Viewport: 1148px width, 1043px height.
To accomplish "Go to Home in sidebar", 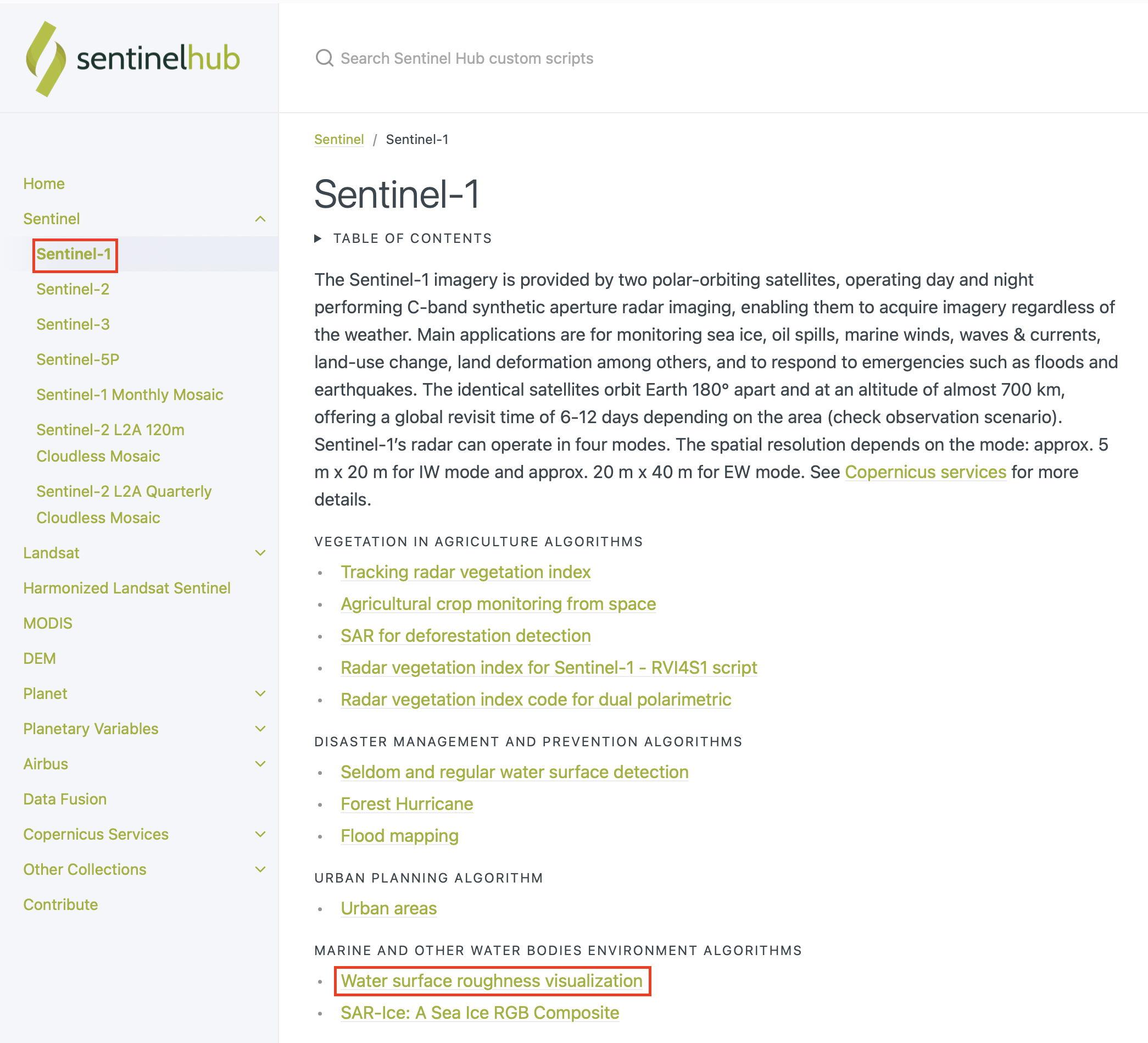I will coord(44,184).
